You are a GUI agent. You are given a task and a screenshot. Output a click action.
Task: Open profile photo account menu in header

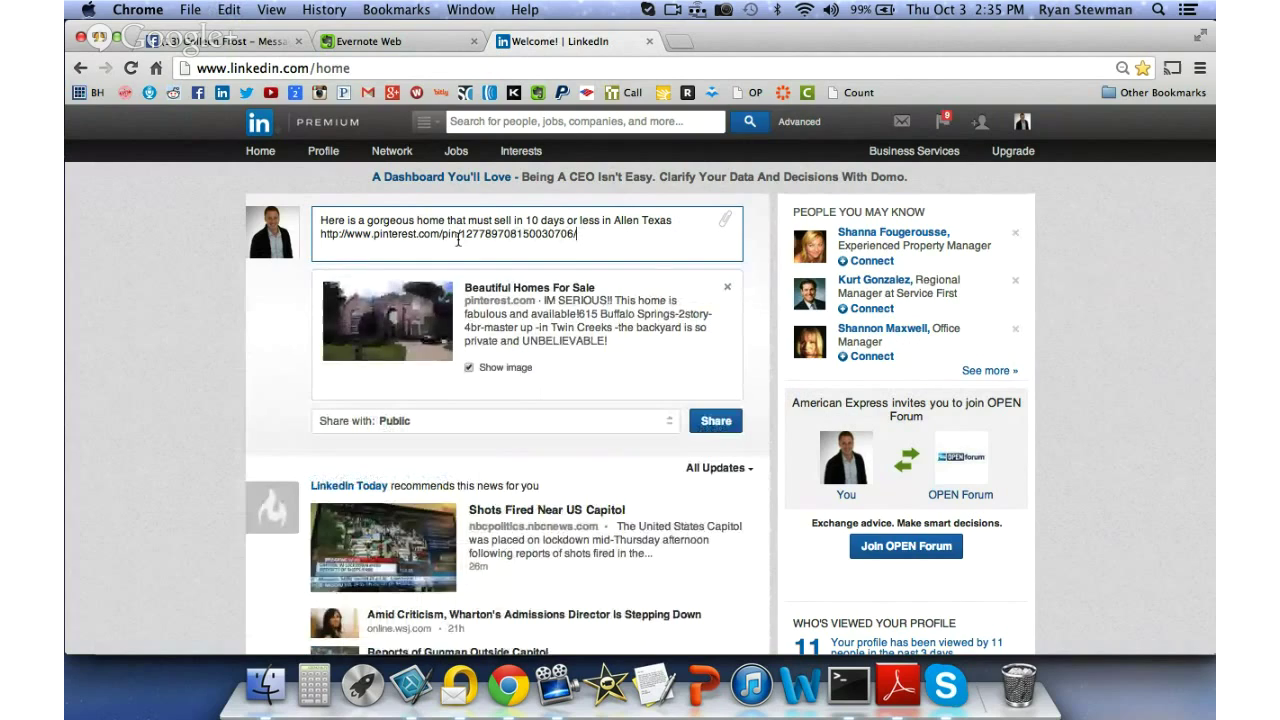[1022, 122]
